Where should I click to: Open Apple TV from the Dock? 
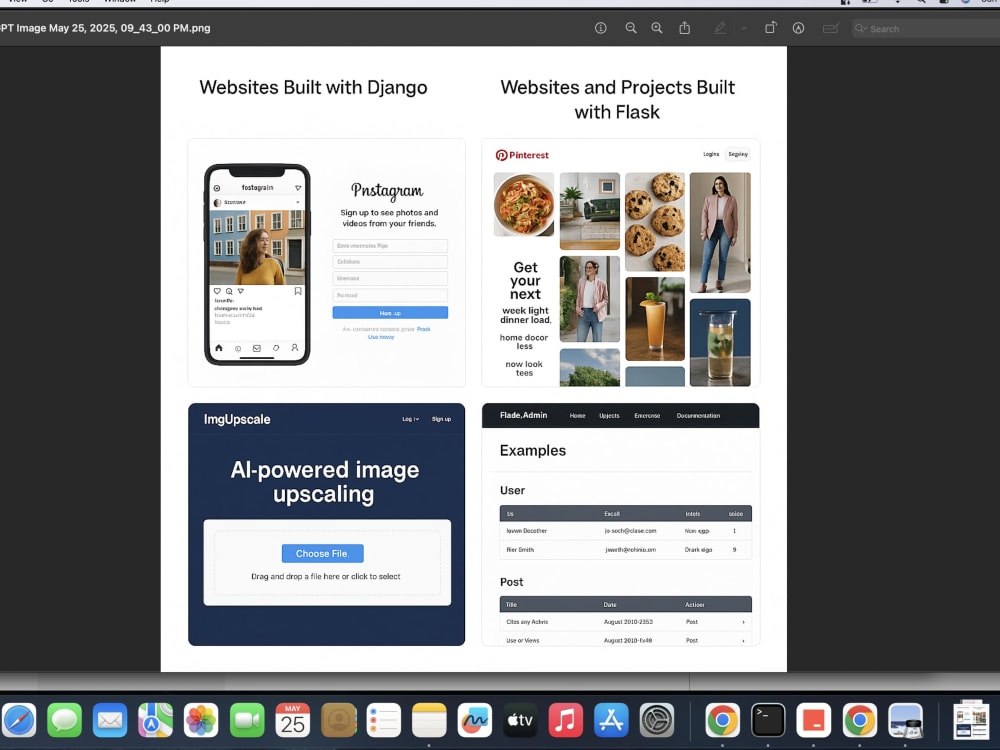tap(520, 720)
